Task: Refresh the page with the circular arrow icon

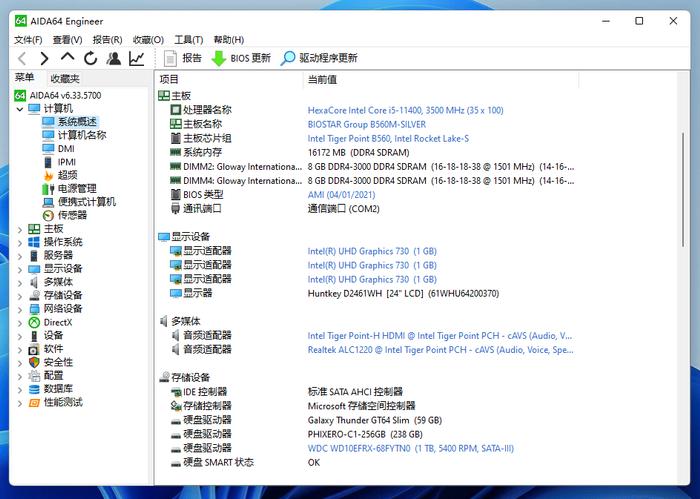Action: click(91, 58)
